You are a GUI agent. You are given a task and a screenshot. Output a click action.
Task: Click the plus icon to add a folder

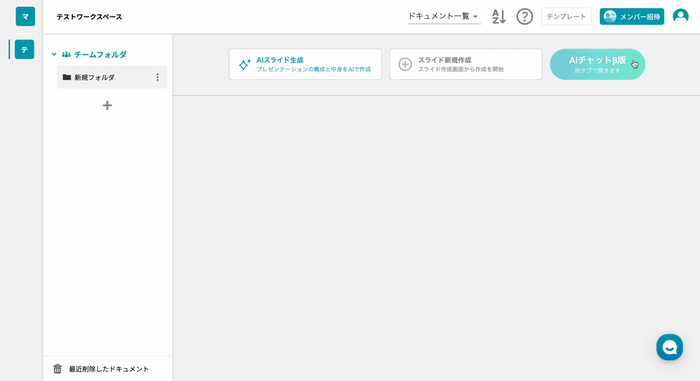click(107, 105)
